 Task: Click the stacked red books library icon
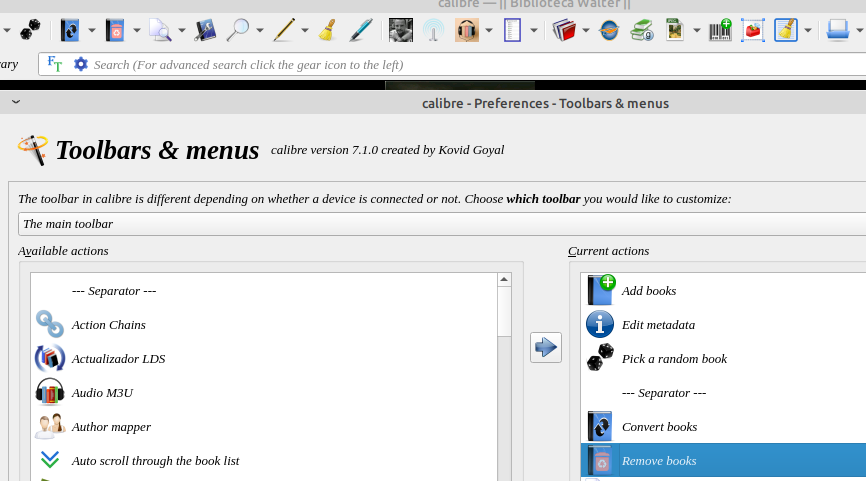(564, 30)
